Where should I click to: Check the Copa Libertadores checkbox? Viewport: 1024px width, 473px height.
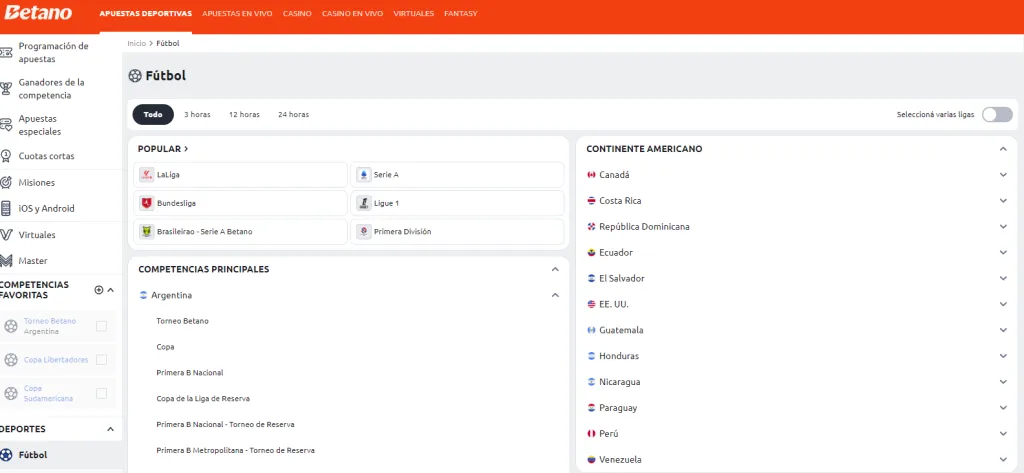tap(101, 360)
